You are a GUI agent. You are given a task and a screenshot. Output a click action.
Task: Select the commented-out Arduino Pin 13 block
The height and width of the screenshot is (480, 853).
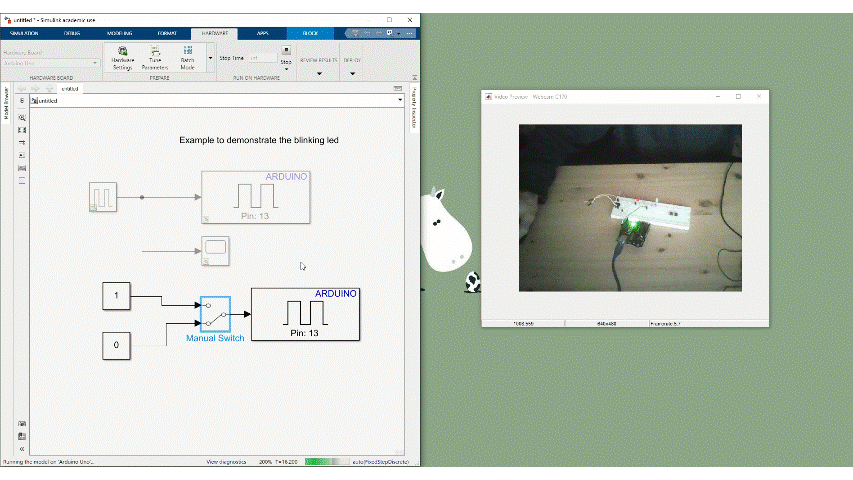pos(256,197)
